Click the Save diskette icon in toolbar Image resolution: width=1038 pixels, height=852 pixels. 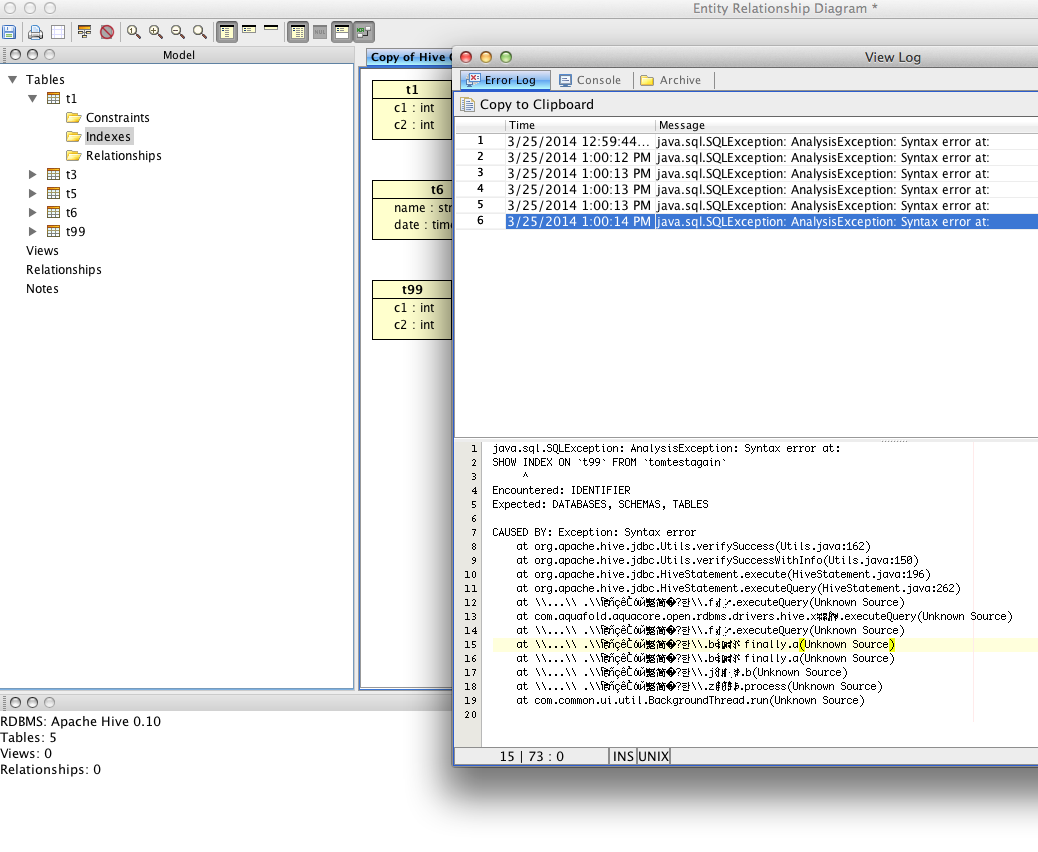pyautogui.click(x=9, y=32)
